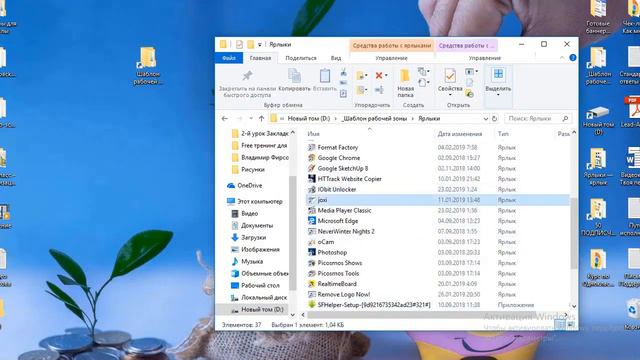The image size is (640, 360).
Task: Switch to large thumbnails view button
Action: tap(571, 324)
